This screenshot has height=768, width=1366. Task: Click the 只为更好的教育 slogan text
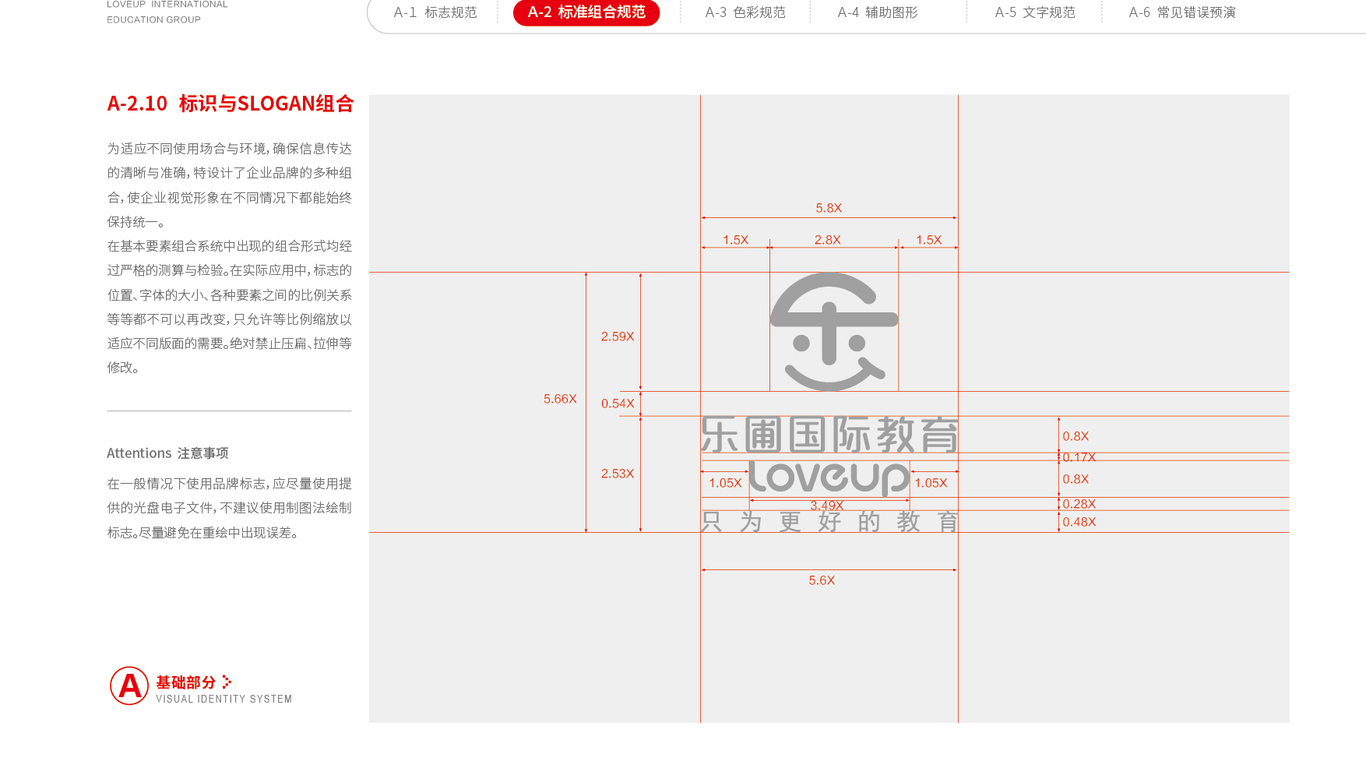click(x=830, y=521)
